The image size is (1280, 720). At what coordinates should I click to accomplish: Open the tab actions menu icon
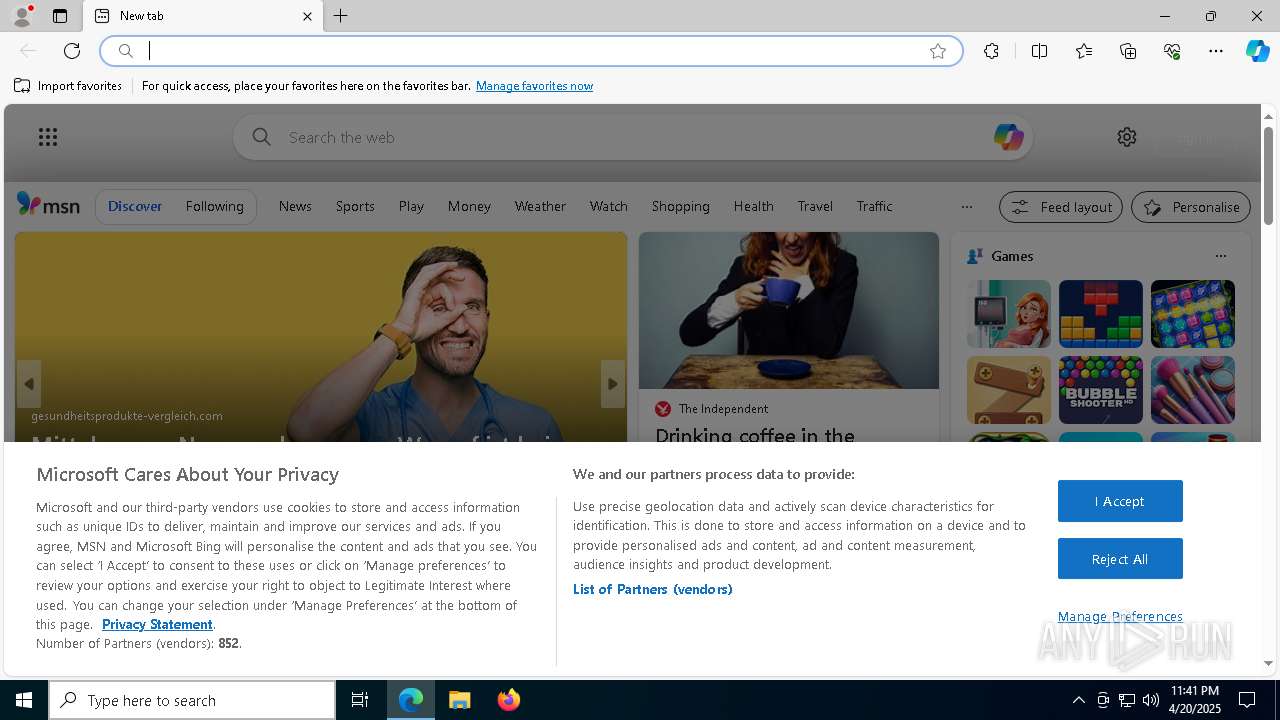tap(60, 16)
